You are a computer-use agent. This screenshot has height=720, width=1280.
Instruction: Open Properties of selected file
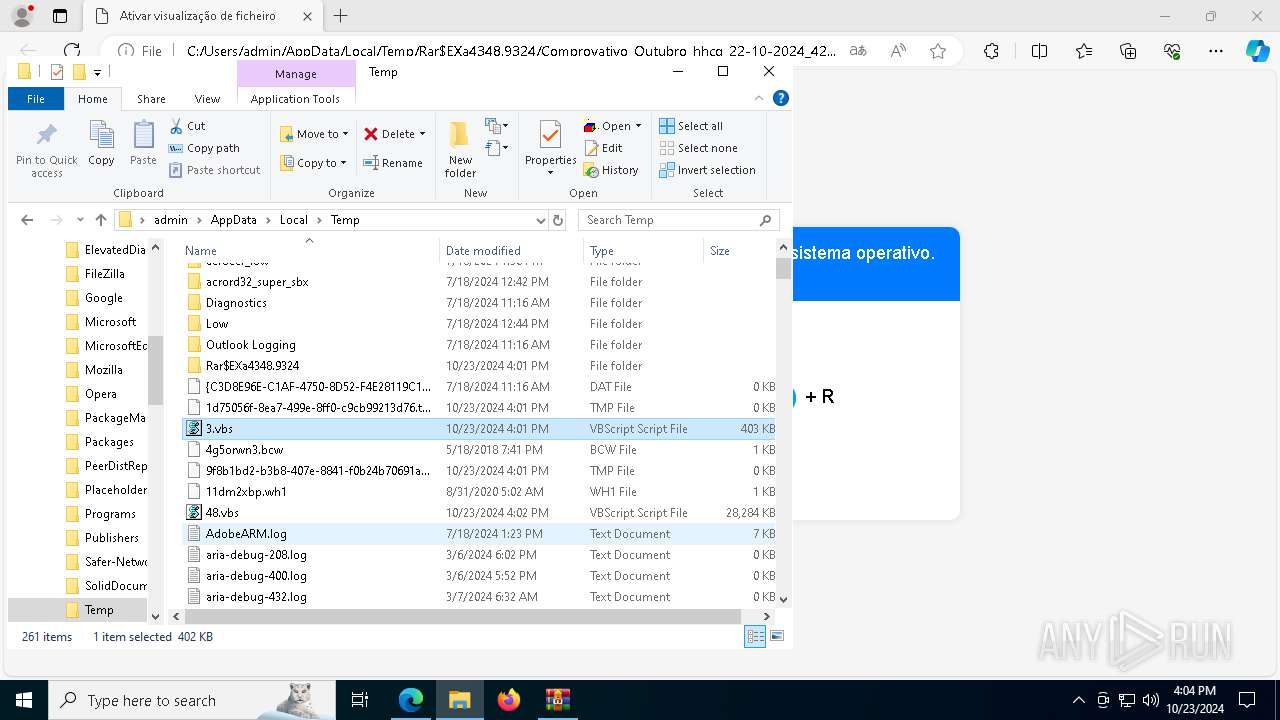(550, 148)
